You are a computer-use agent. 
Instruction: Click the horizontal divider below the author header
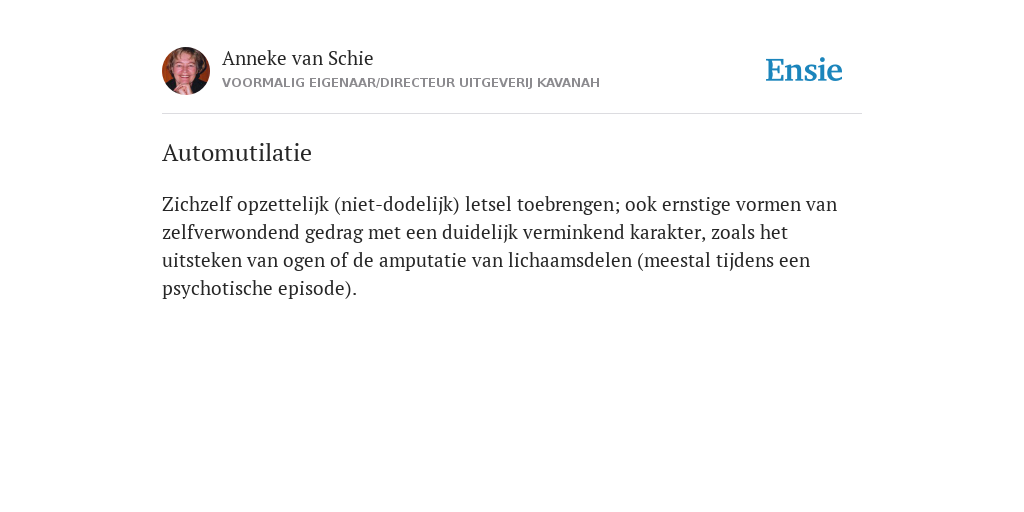(512, 114)
